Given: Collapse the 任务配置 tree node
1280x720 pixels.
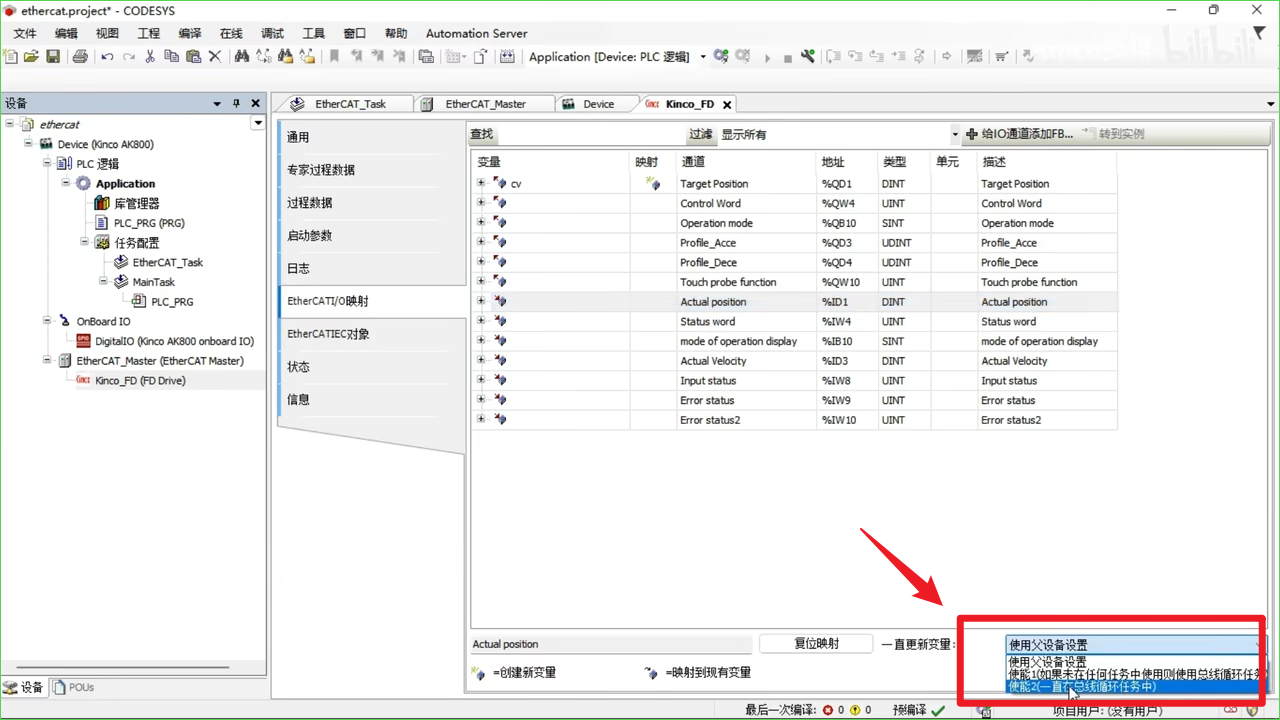Looking at the screenshot, I should tap(85, 242).
